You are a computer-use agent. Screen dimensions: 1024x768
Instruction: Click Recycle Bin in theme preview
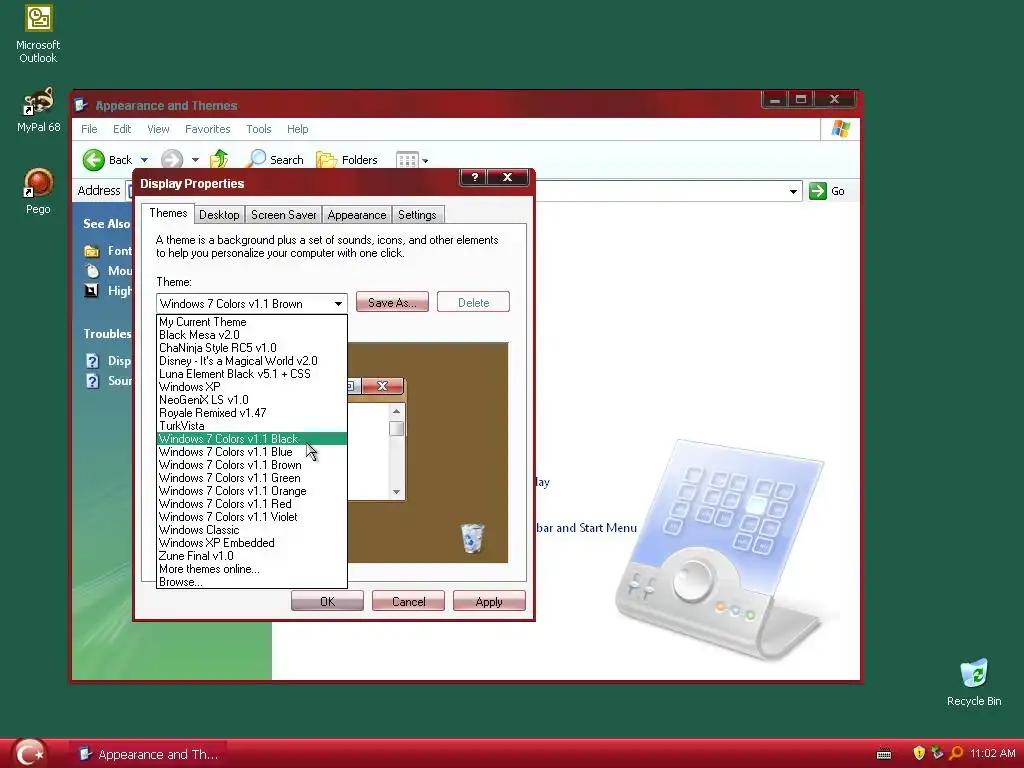point(472,538)
